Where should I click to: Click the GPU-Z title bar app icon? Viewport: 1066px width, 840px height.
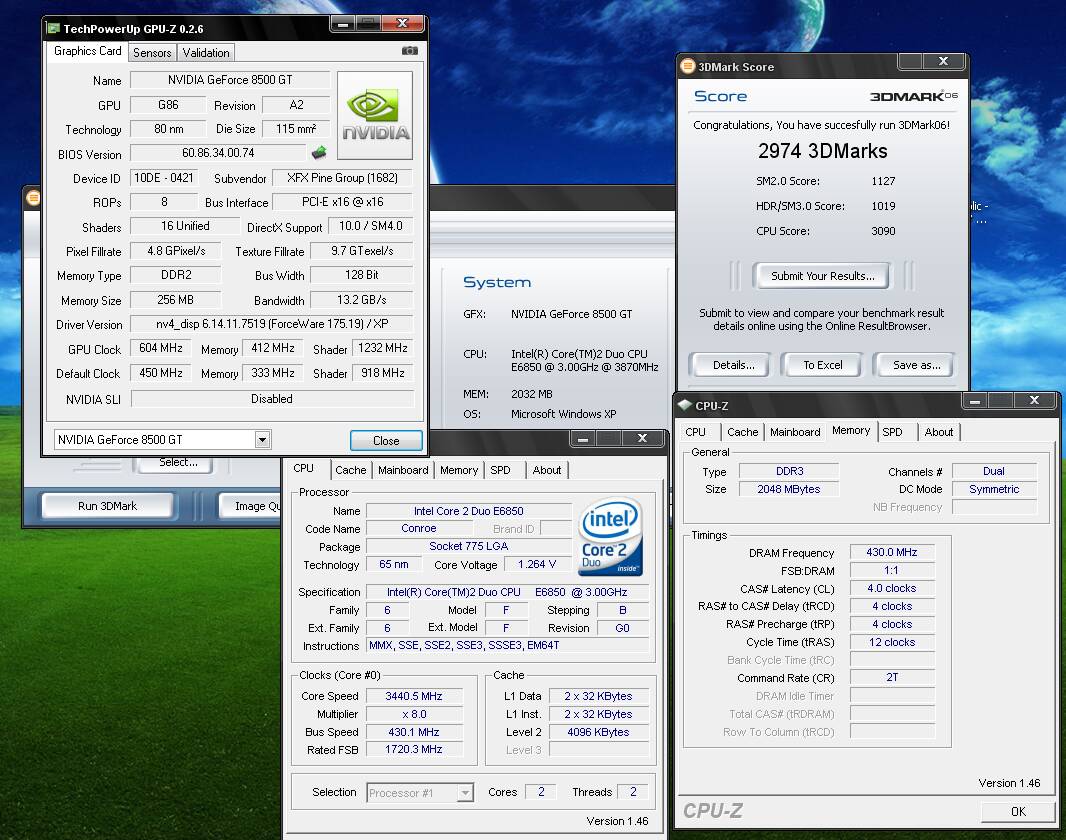pos(53,29)
